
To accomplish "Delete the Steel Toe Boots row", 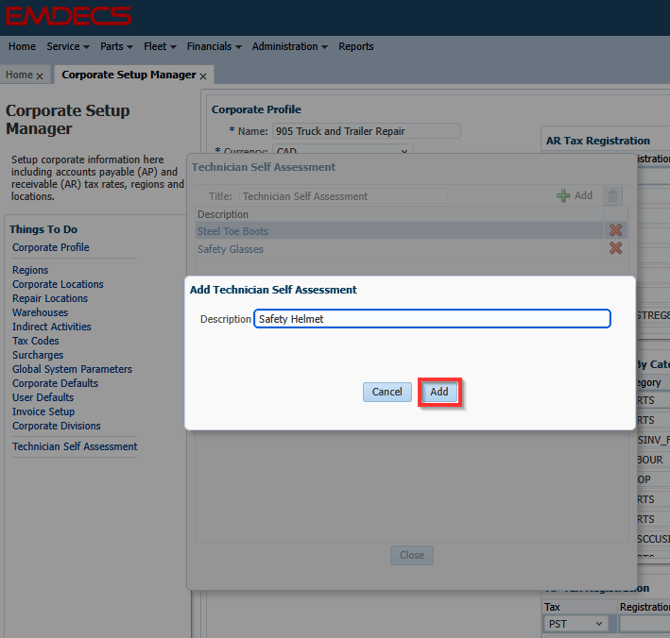I will pyautogui.click(x=616, y=231).
